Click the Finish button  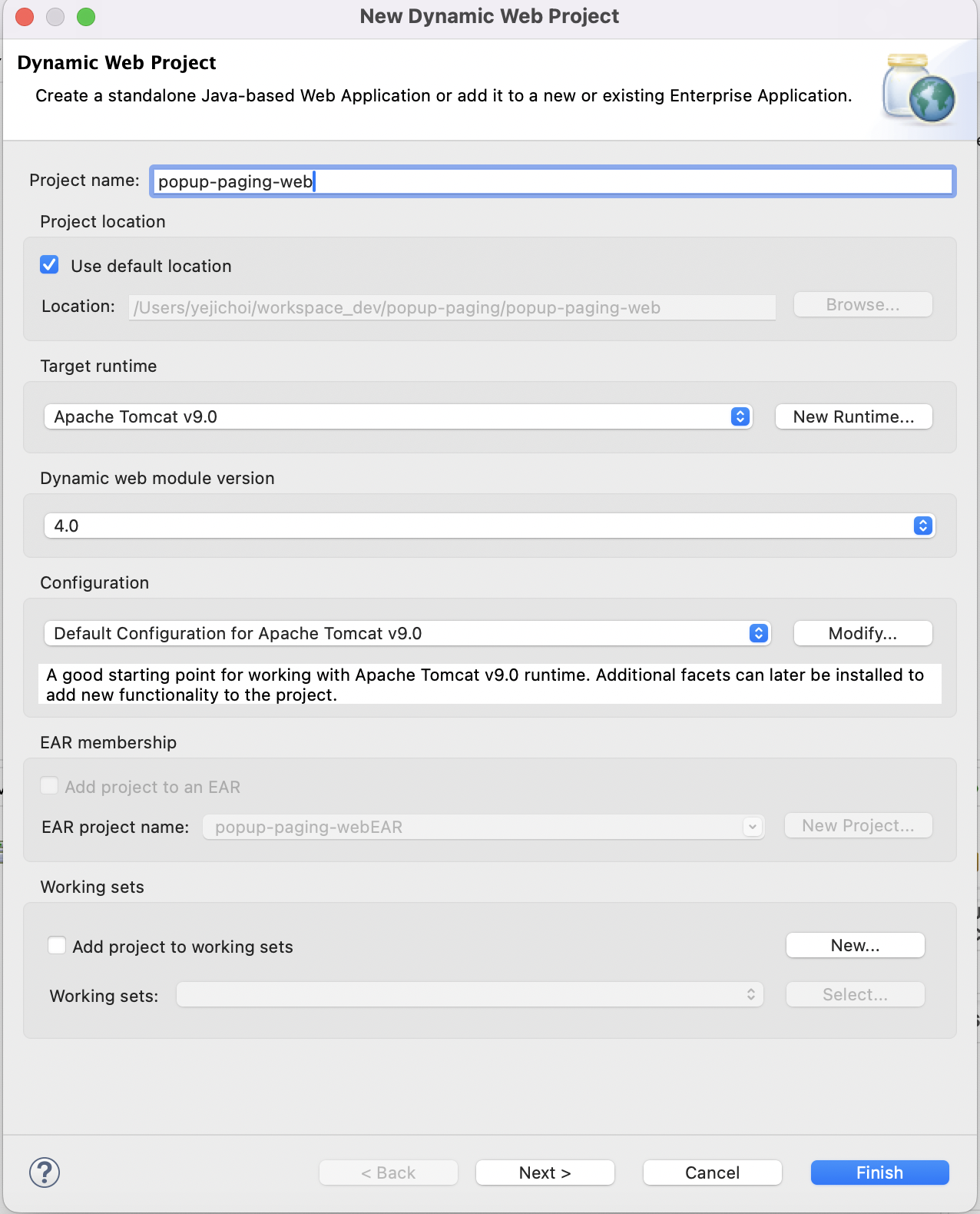[x=880, y=1173]
